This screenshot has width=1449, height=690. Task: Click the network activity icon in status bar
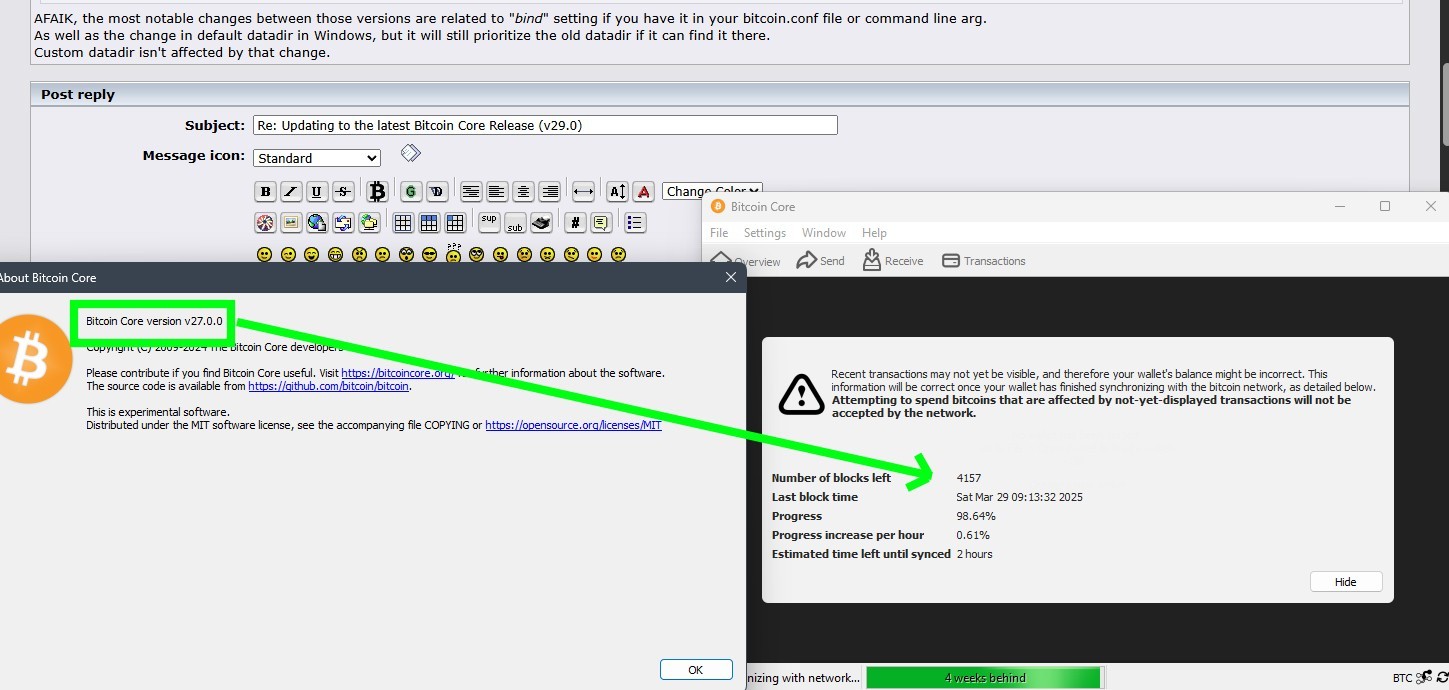(x=1425, y=678)
